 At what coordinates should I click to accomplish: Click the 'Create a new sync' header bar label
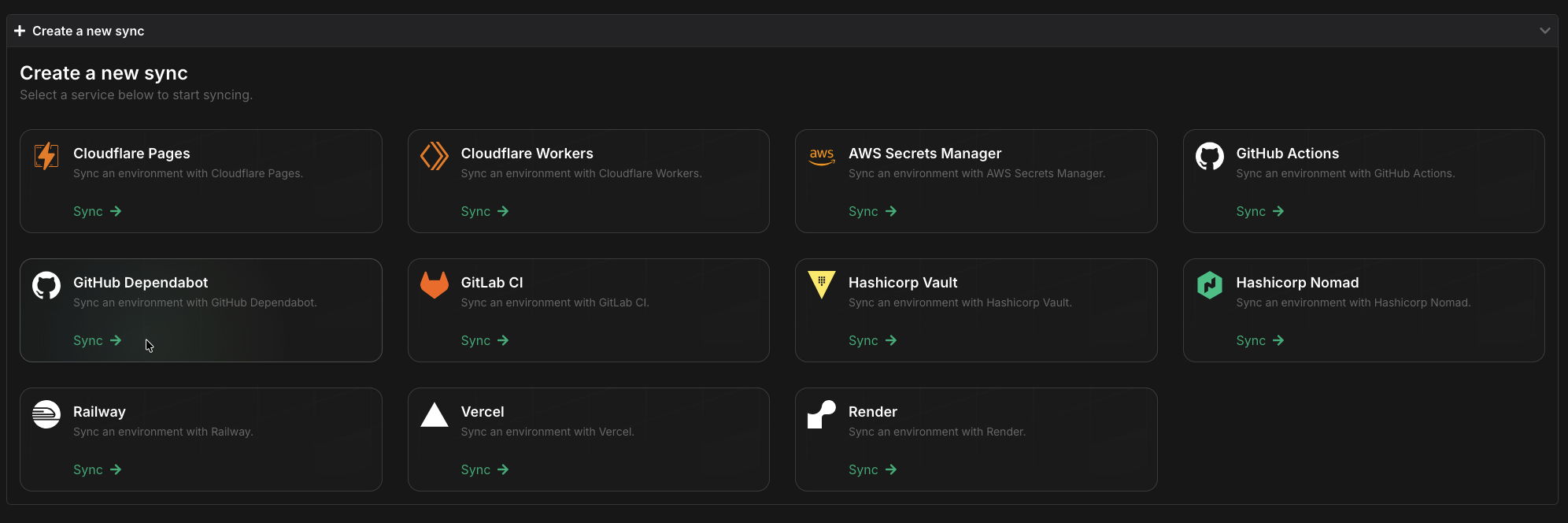(88, 31)
